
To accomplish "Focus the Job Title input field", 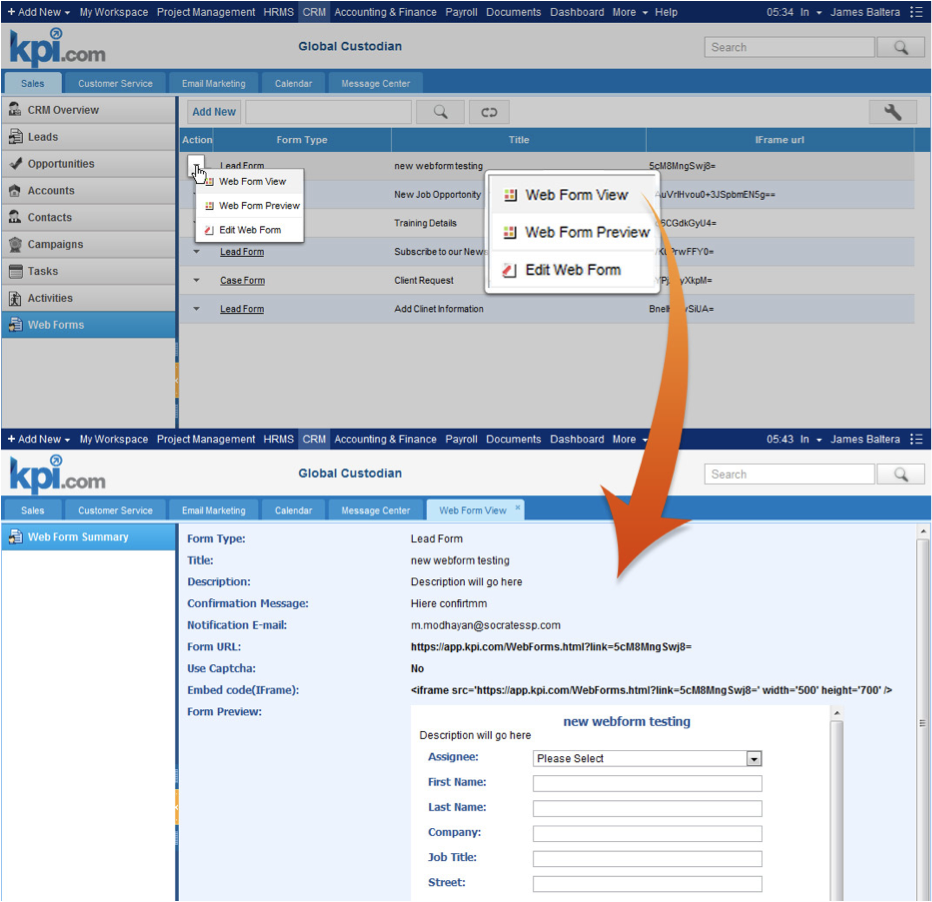I will [647, 859].
